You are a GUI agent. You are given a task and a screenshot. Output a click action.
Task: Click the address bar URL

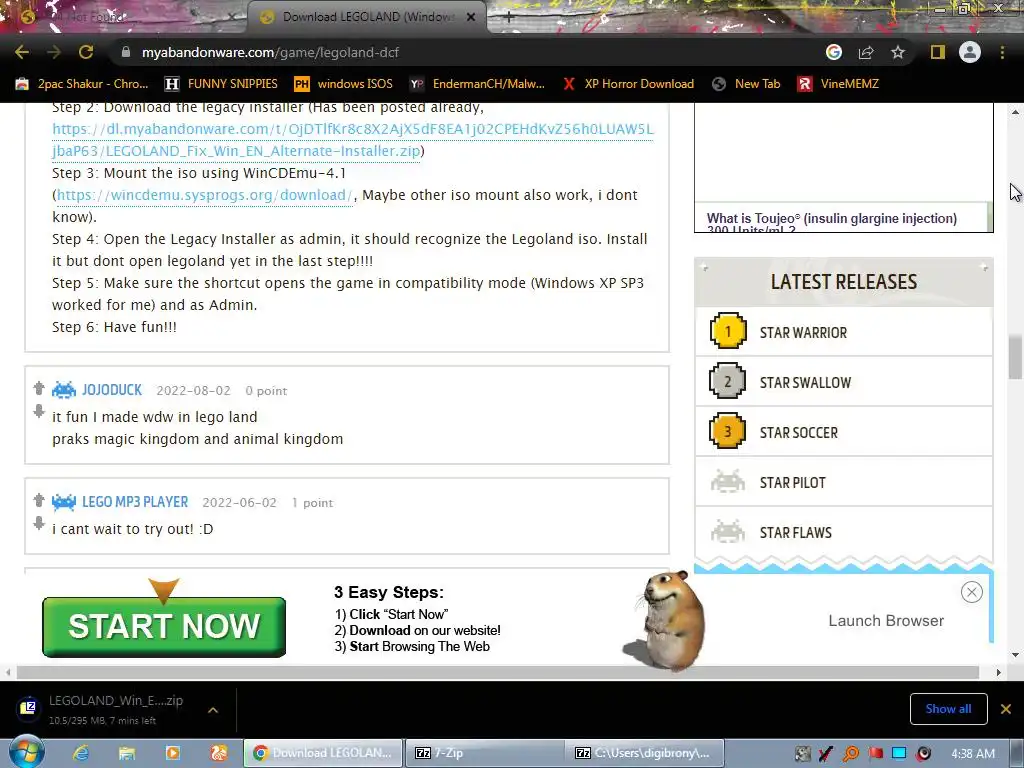(270, 52)
